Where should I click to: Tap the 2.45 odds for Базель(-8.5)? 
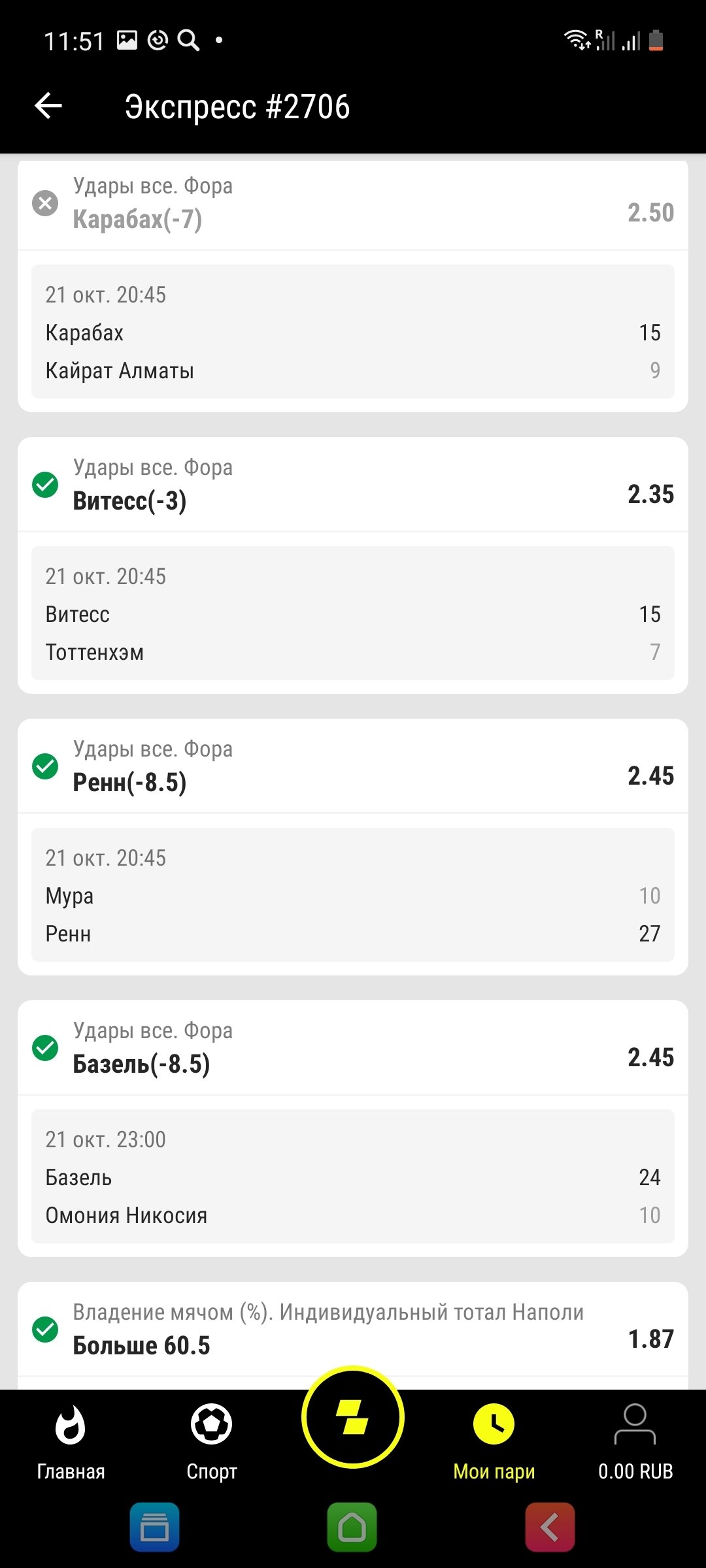tap(650, 1057)
